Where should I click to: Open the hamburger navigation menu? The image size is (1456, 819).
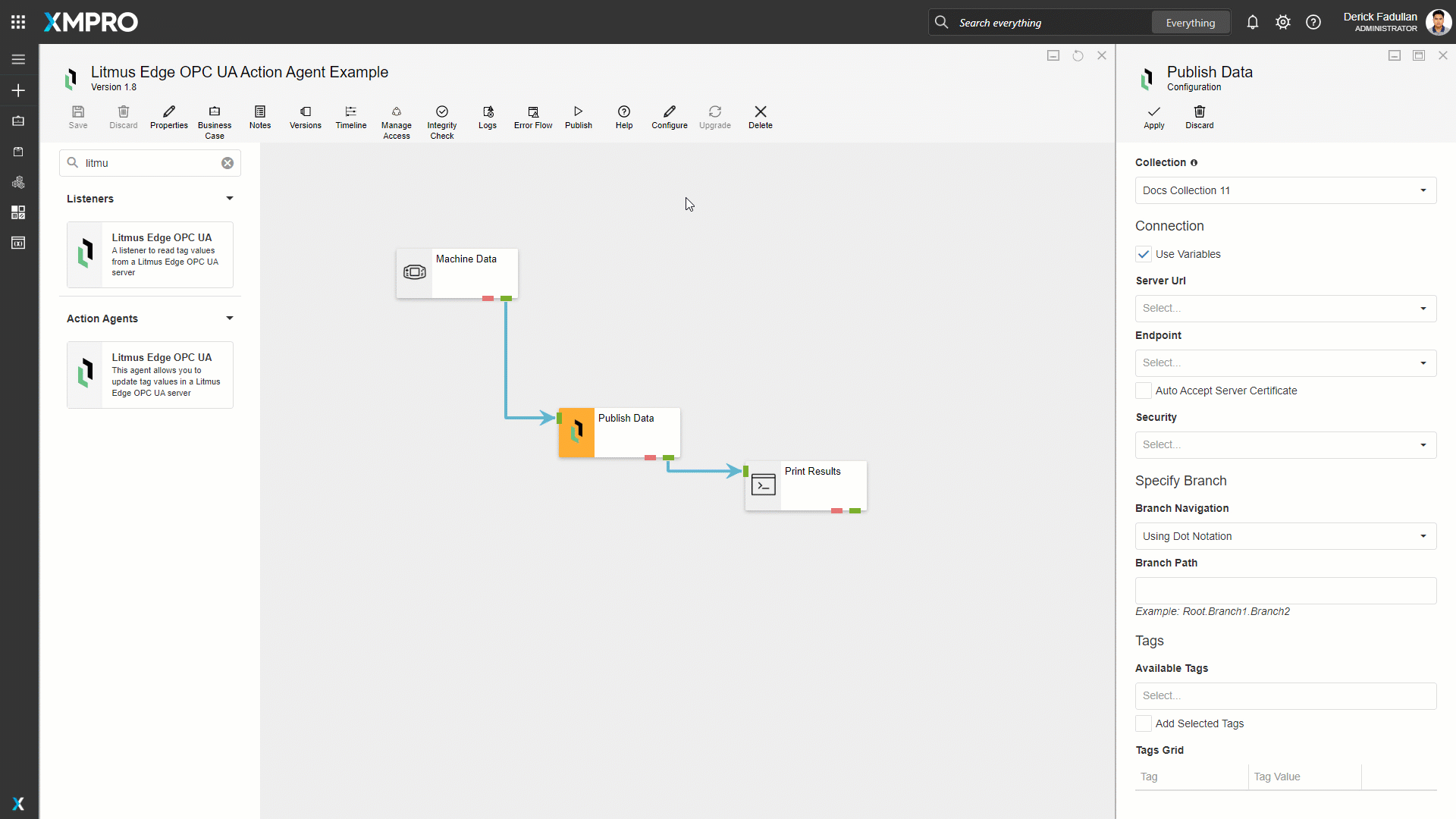coord(18,59)
